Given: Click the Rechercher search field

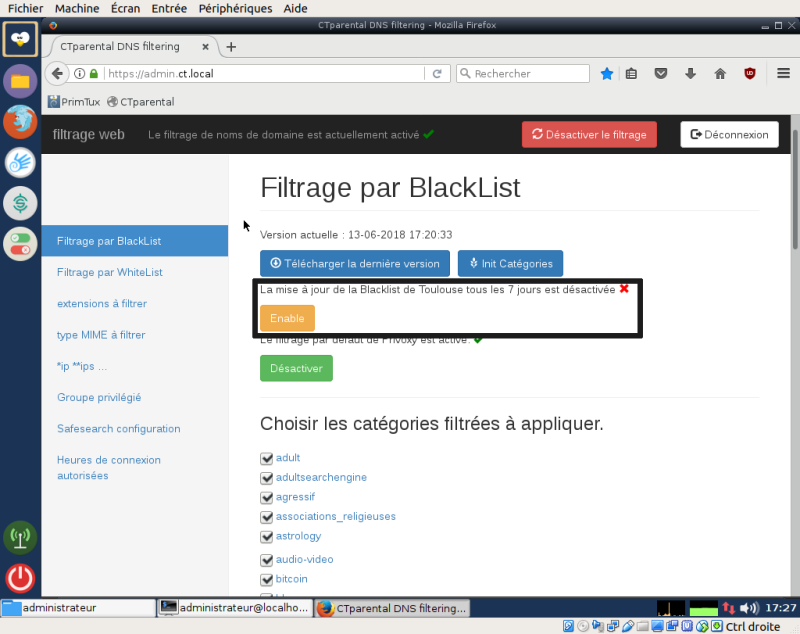Looking at the screenshot, I should click(523, 73).
